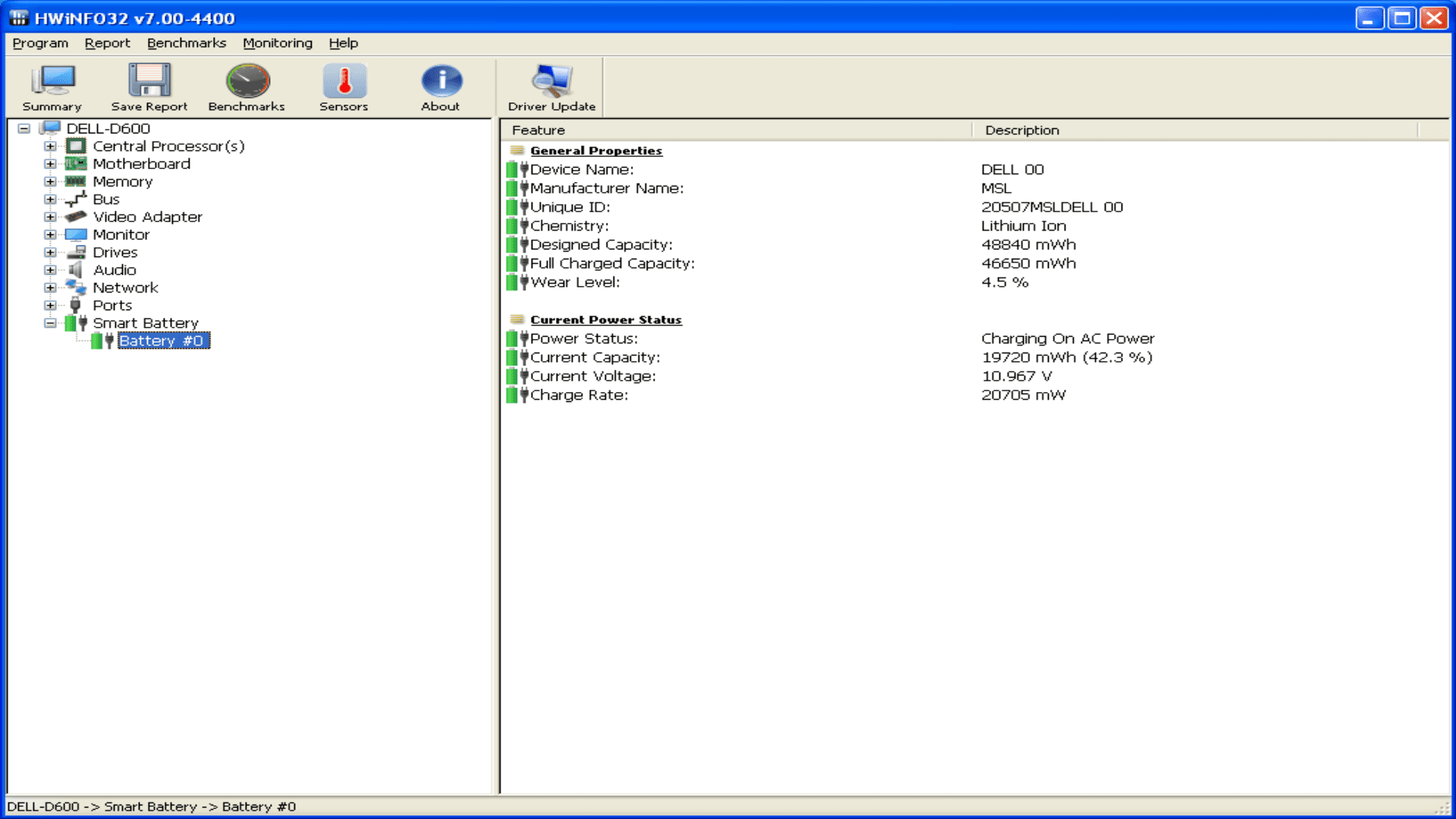The width and height of the screenshot is (1456, 819).
Task: Click the Drives tree icon
Action: tap(76, 252)
